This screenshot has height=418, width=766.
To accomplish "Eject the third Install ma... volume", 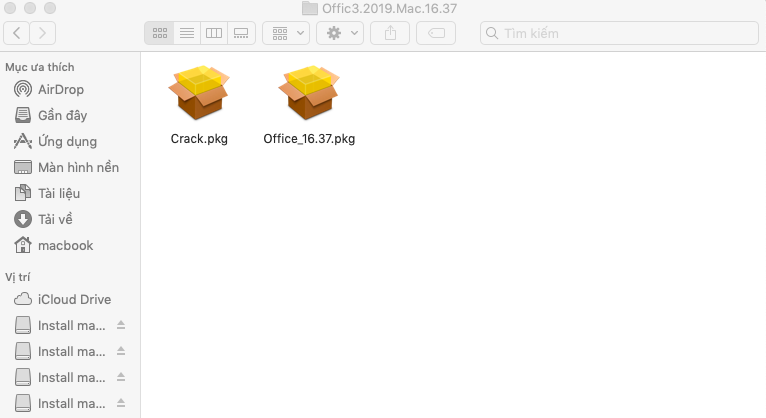I will pyautogui.click(x=121, y=377).
